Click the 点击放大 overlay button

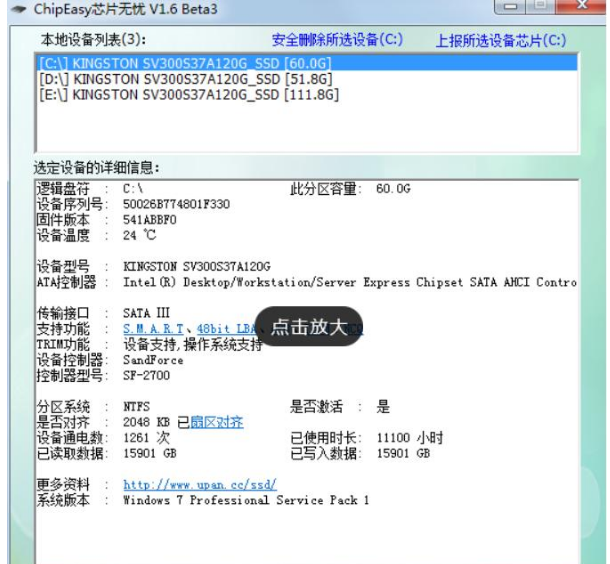click(309, 326)
